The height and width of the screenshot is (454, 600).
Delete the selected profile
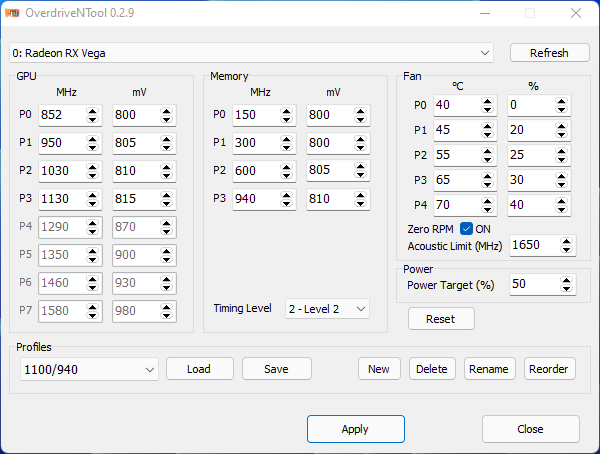tap(432, 369)
